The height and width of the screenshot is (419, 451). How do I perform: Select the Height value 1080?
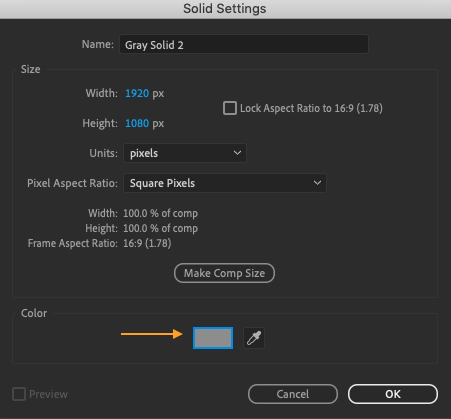[137, 123]
